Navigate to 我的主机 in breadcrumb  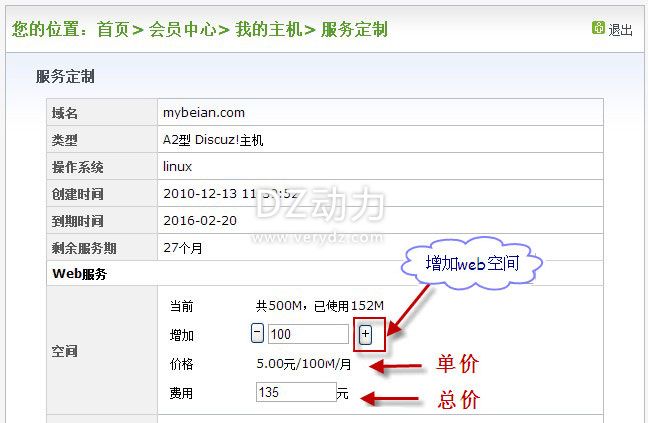(268, 29)
